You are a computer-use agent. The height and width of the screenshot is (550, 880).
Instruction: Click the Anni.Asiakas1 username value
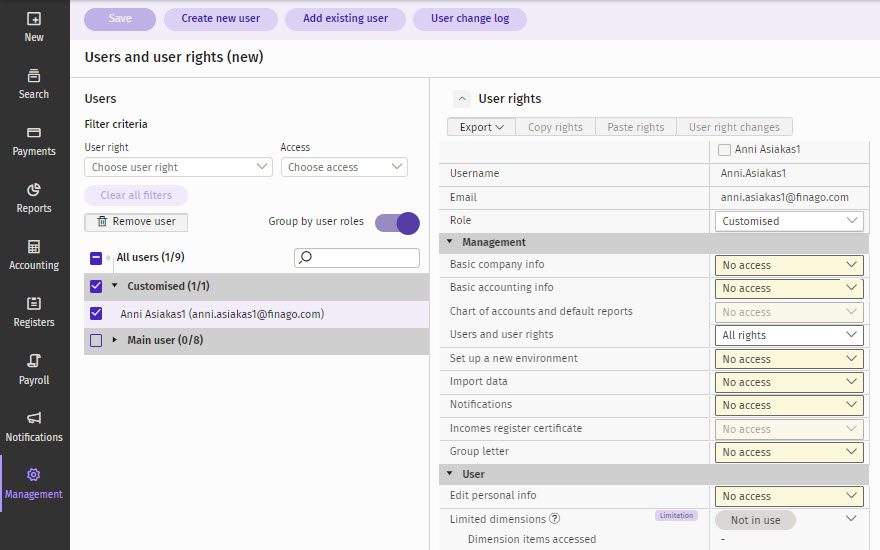pos(753,173)
